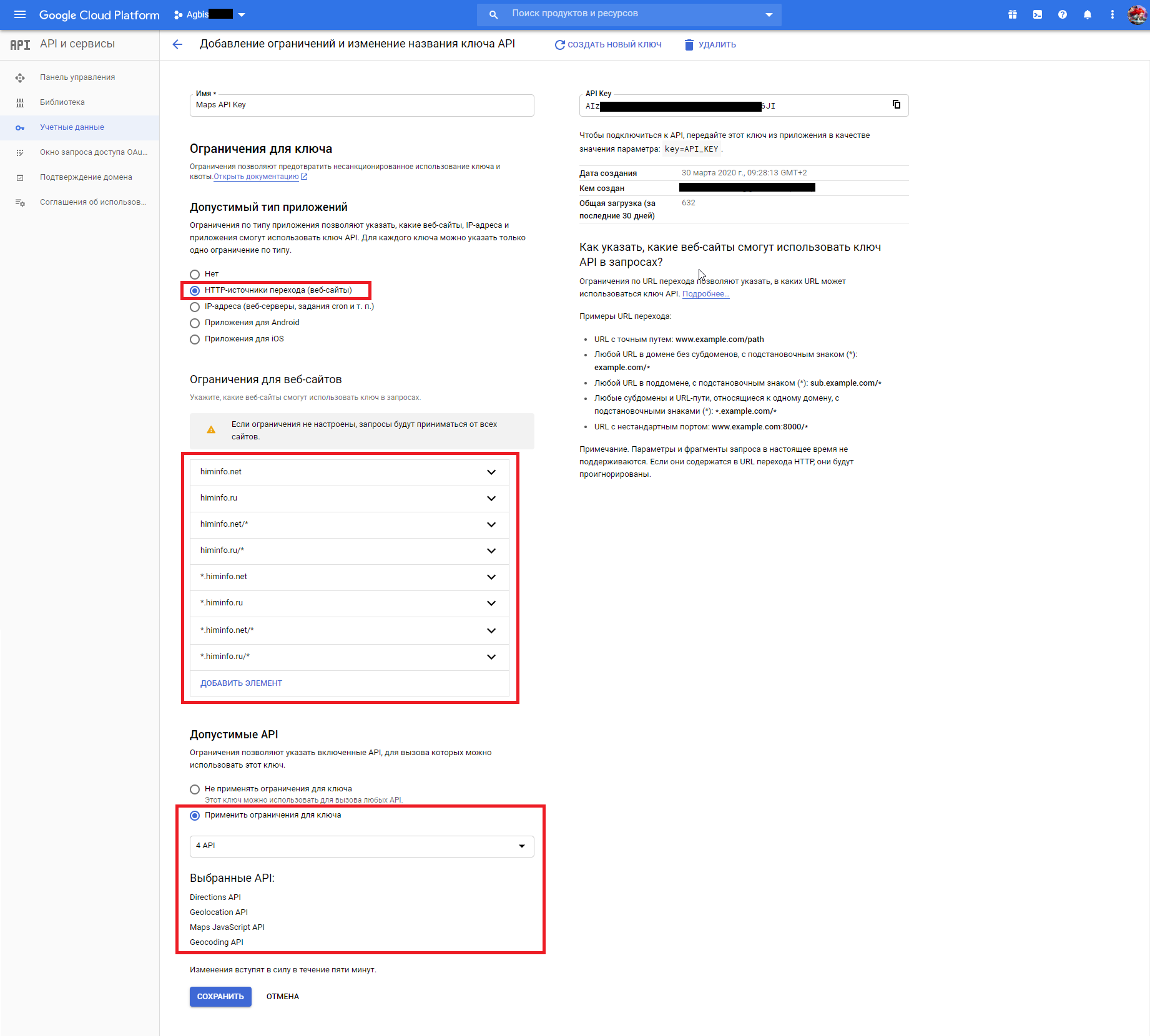Open the '4 API' selection dropdown

point(362,846)
